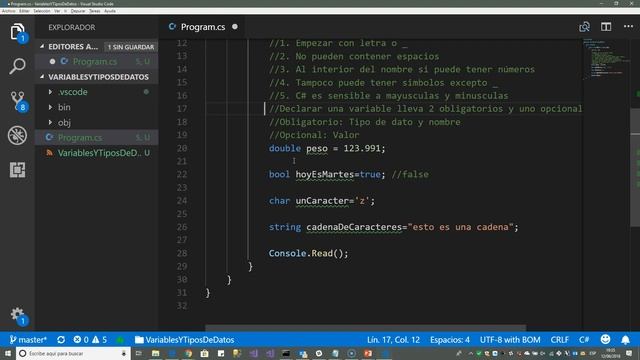Open the Editar menu
The image size is (640, 360).
pyautogui.click(x=24, y=11)
